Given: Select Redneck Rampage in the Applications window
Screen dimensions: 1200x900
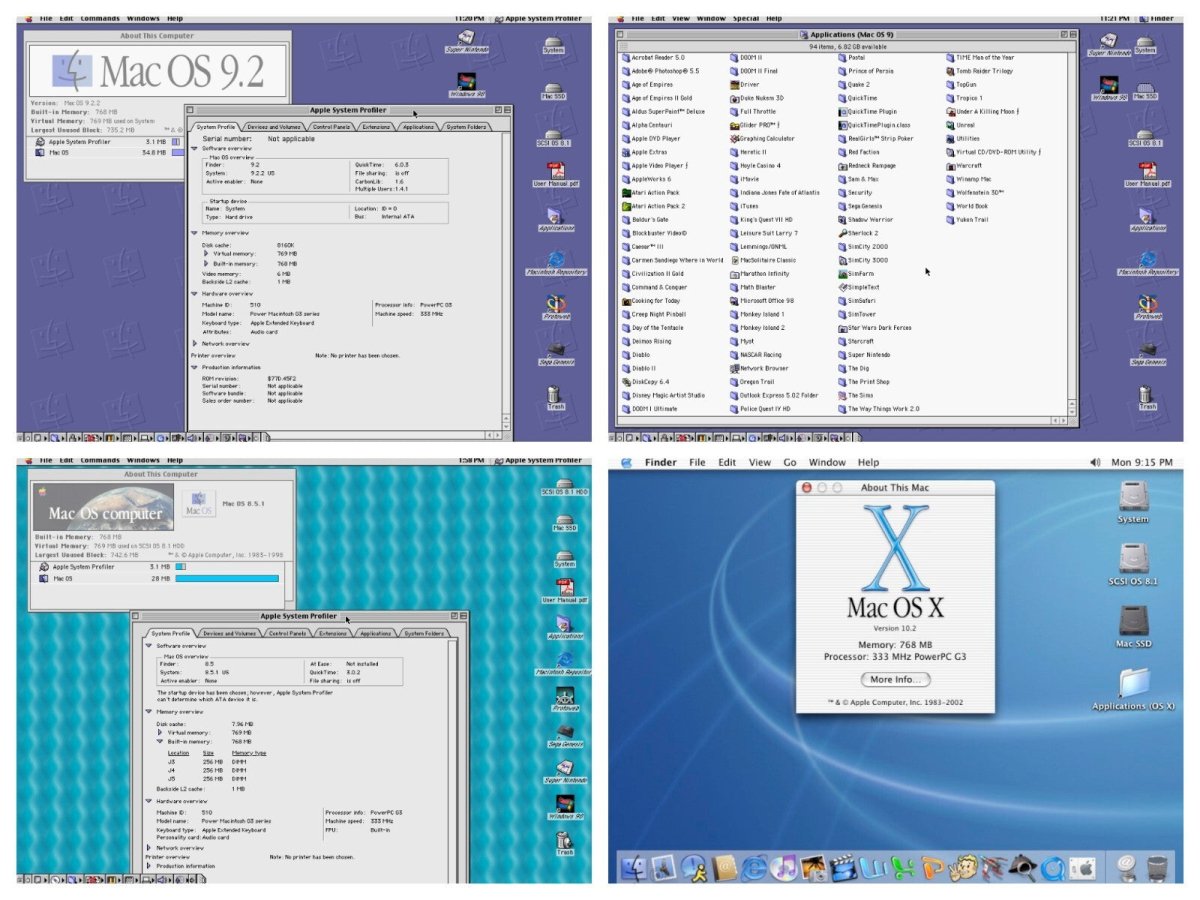Looking at the screenshot, I should pyautogui.click(x=868, y=166).
